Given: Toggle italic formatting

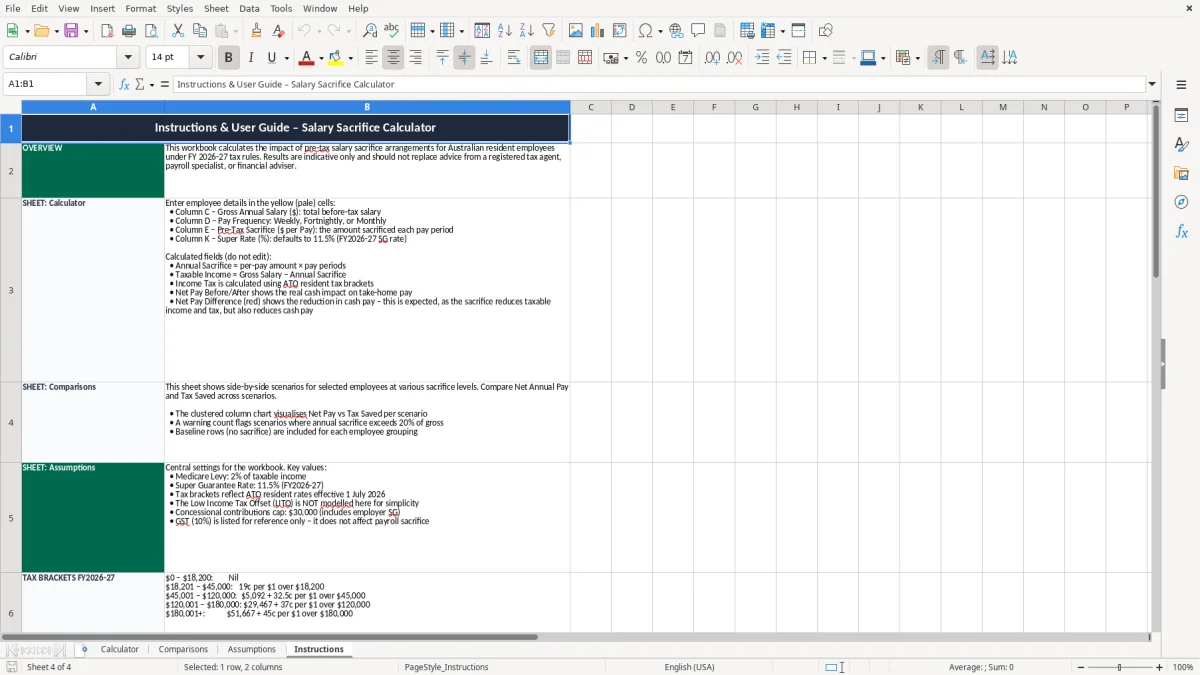Looking at the screenshot, I should pos(251,58).
